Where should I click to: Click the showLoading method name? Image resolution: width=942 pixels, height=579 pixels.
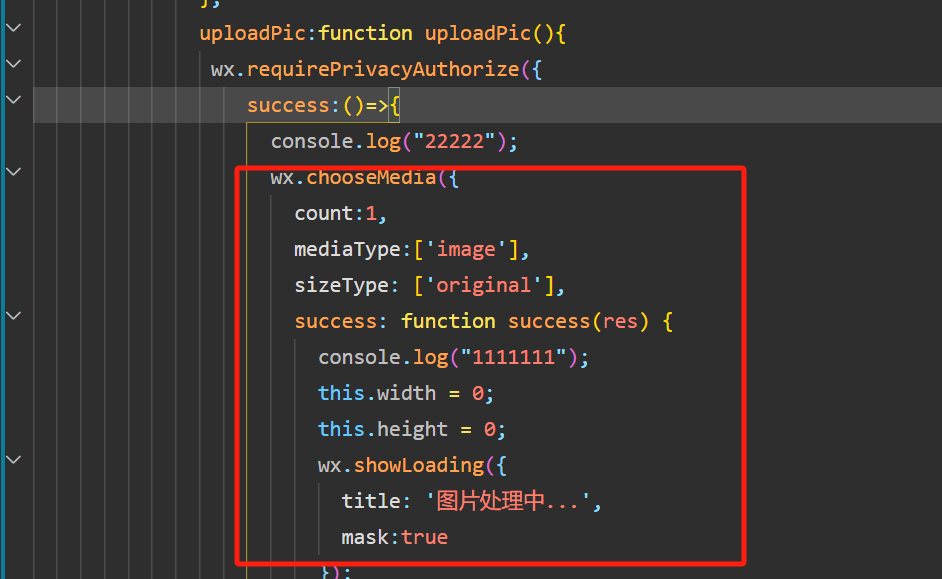pyautogui.click(x=419, y=465)
